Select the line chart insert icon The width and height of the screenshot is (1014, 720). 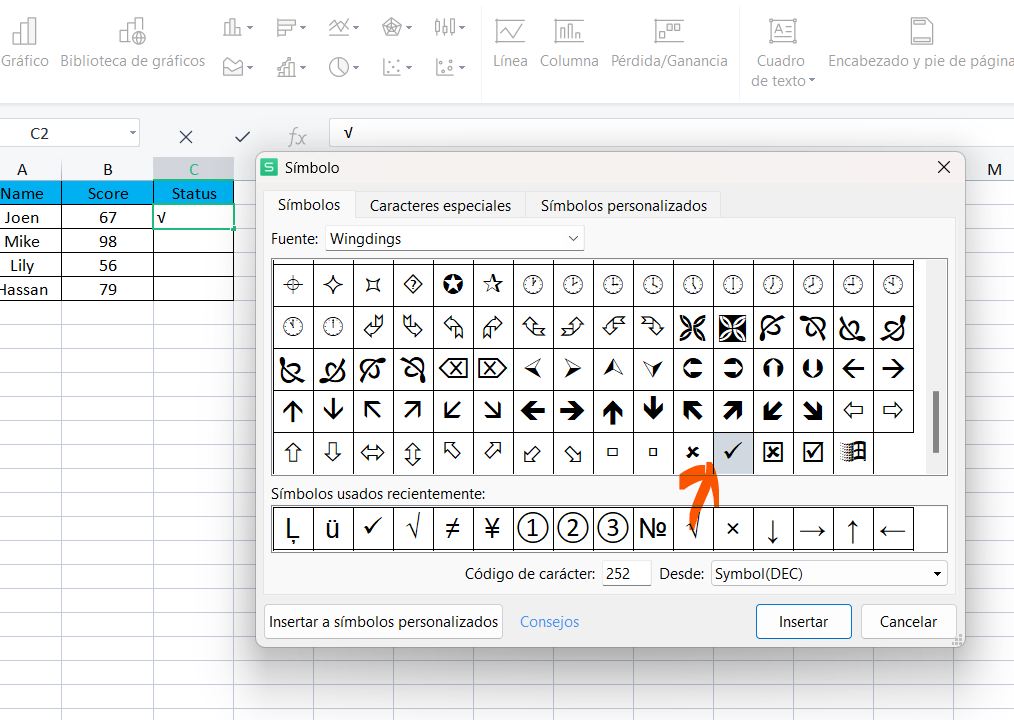338,27
